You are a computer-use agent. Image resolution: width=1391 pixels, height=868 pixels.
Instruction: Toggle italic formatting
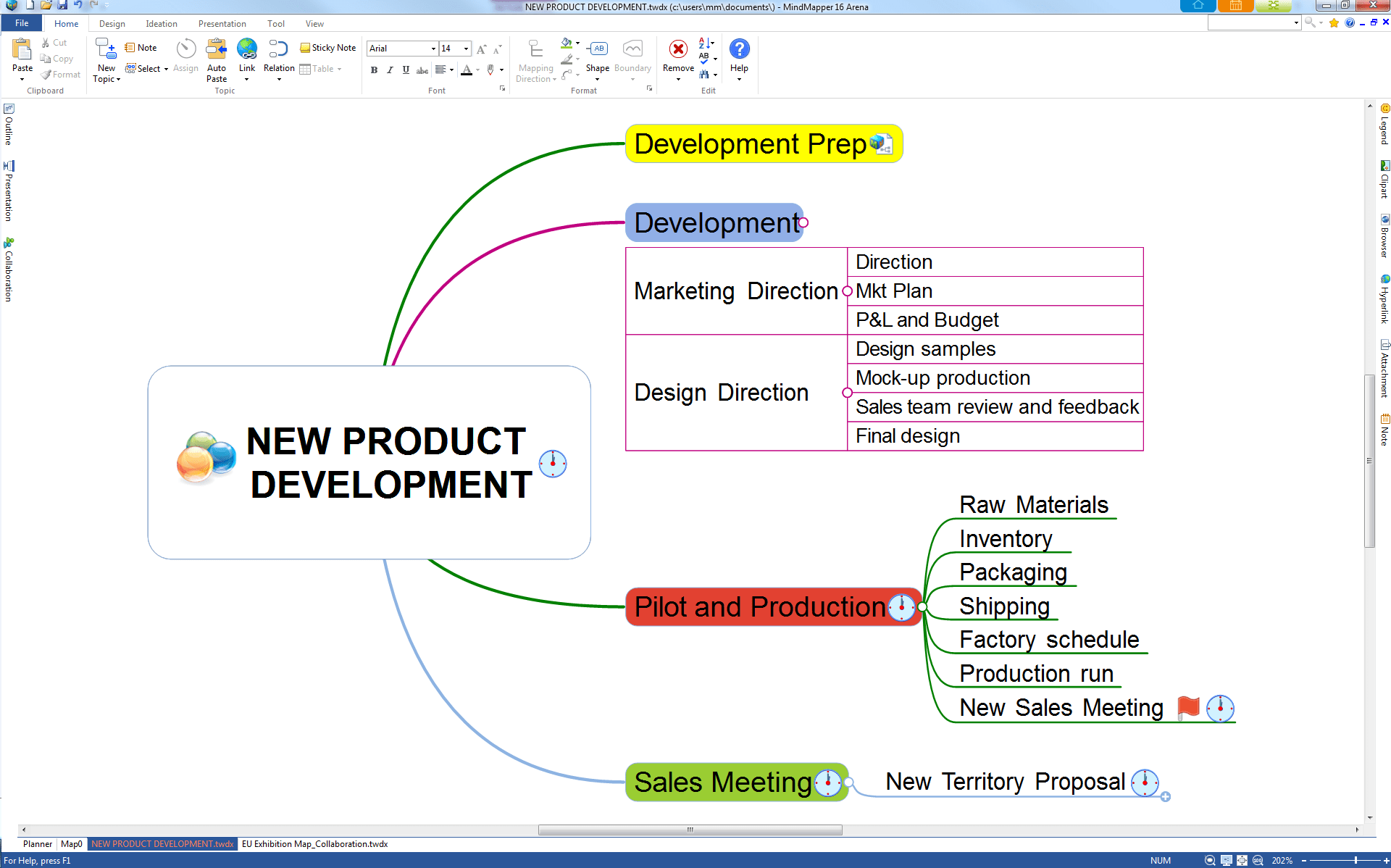tap(390, 70)
